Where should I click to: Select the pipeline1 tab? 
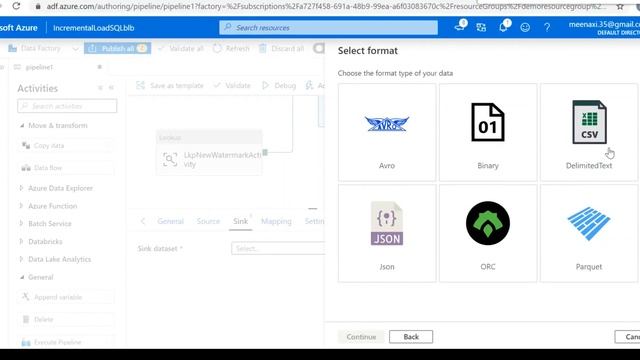pyautogui.click(x=39, y=67)
